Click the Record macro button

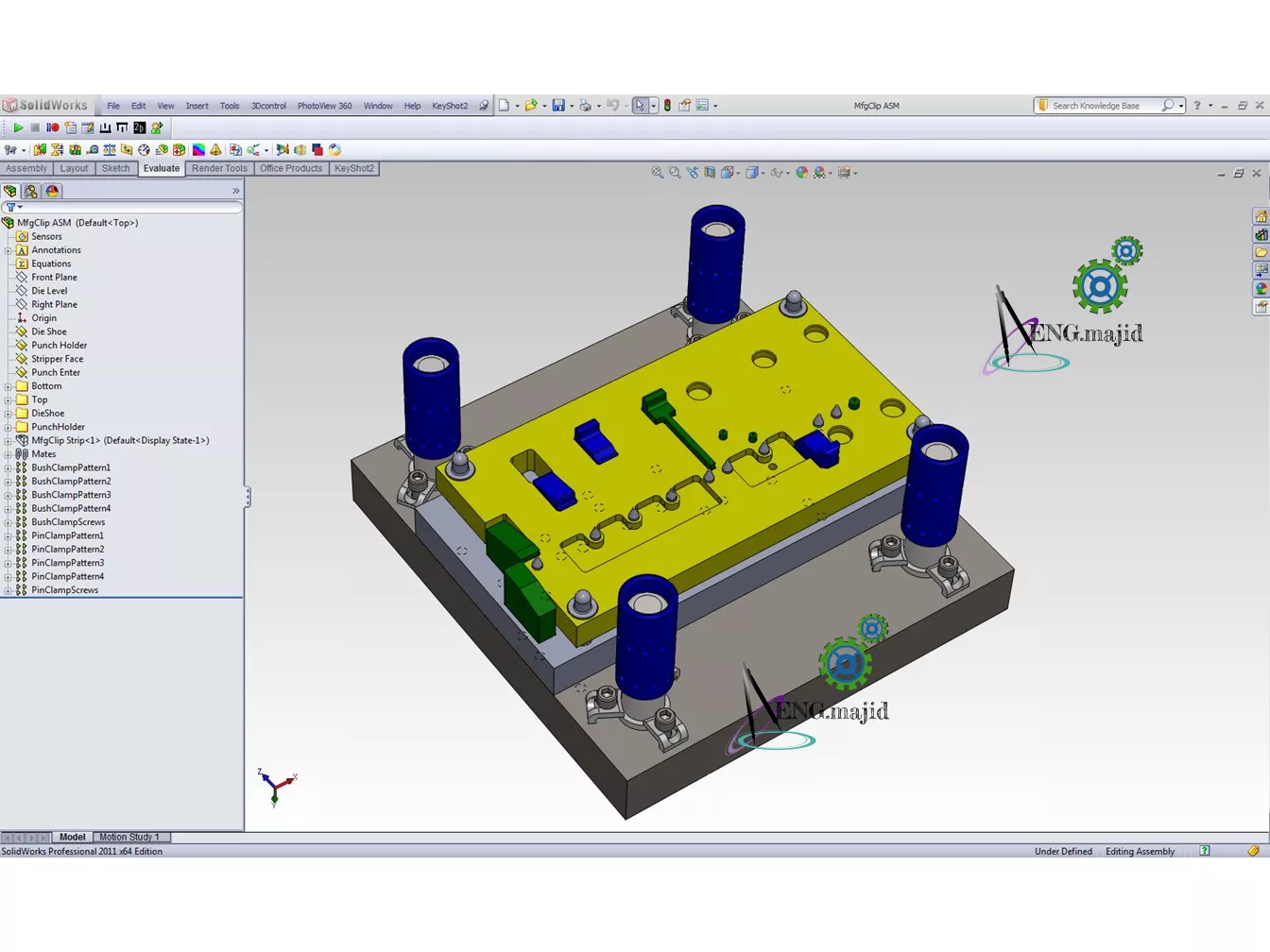coord(53,127)
